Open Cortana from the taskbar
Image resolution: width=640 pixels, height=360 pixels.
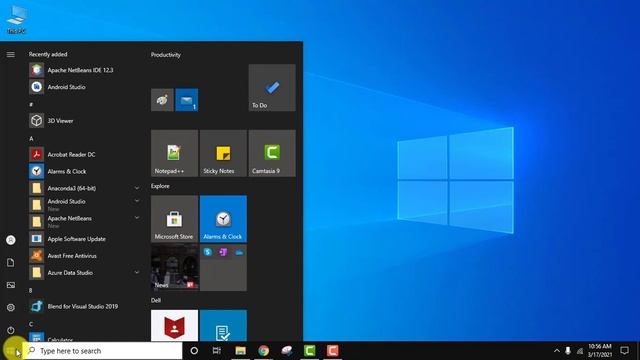point(194,351)
